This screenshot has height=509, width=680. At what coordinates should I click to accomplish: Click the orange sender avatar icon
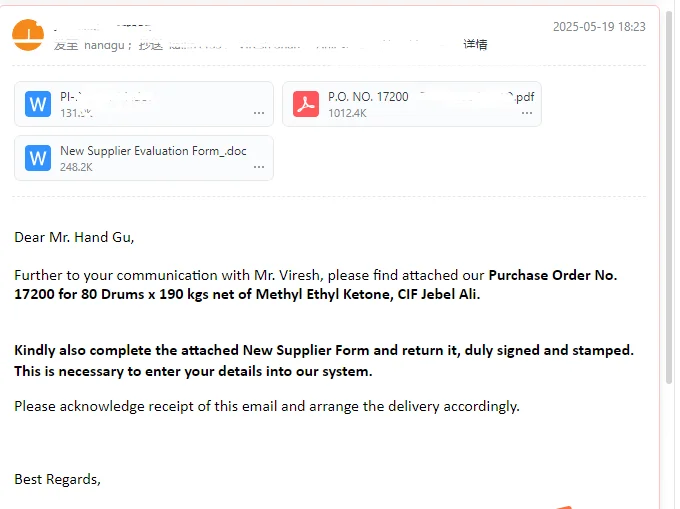tap(27, 37)
